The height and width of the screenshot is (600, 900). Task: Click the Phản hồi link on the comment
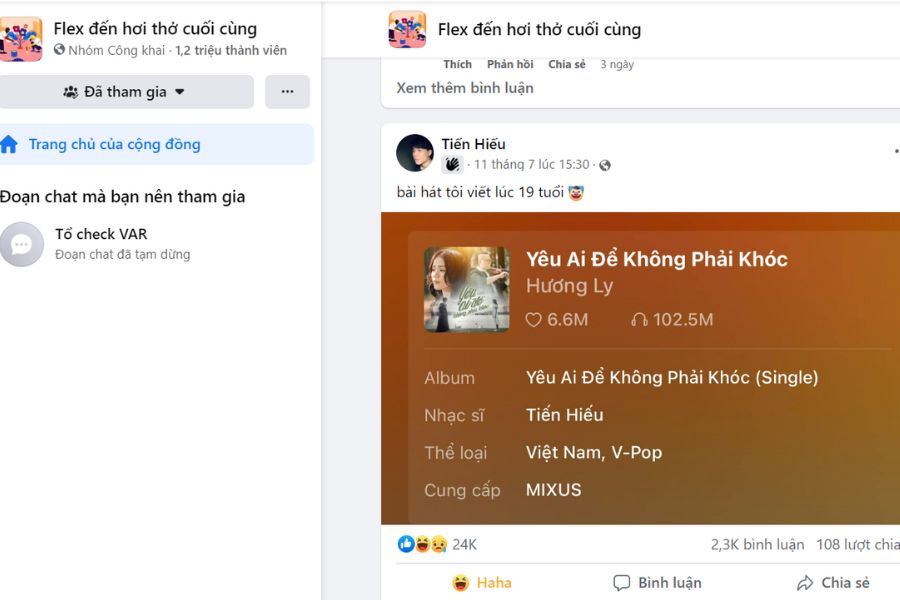(x=510, y=64)
